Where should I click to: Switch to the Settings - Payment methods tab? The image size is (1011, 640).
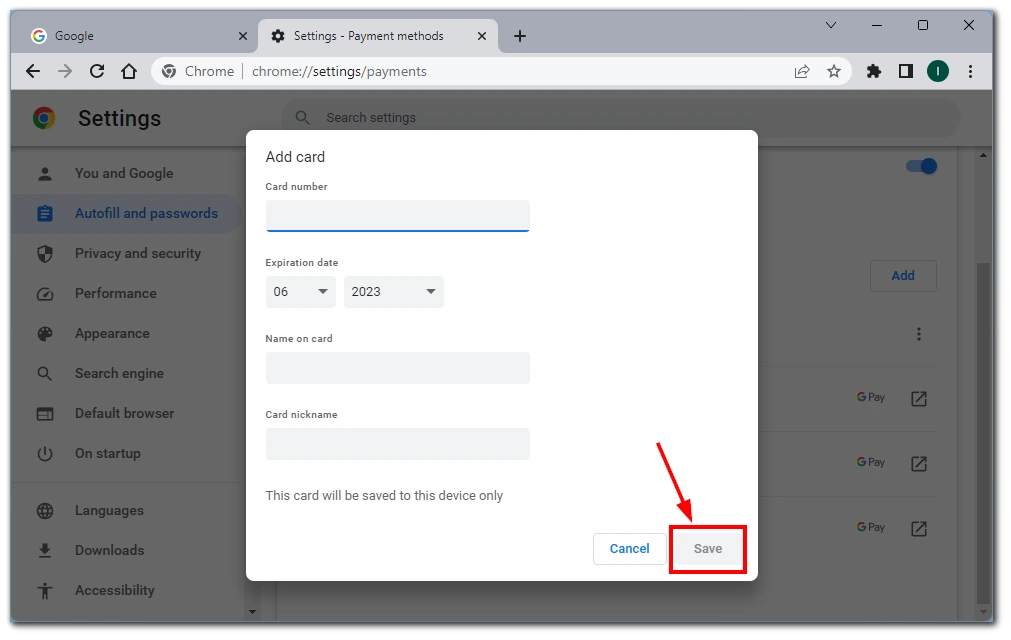coord(378,36)
